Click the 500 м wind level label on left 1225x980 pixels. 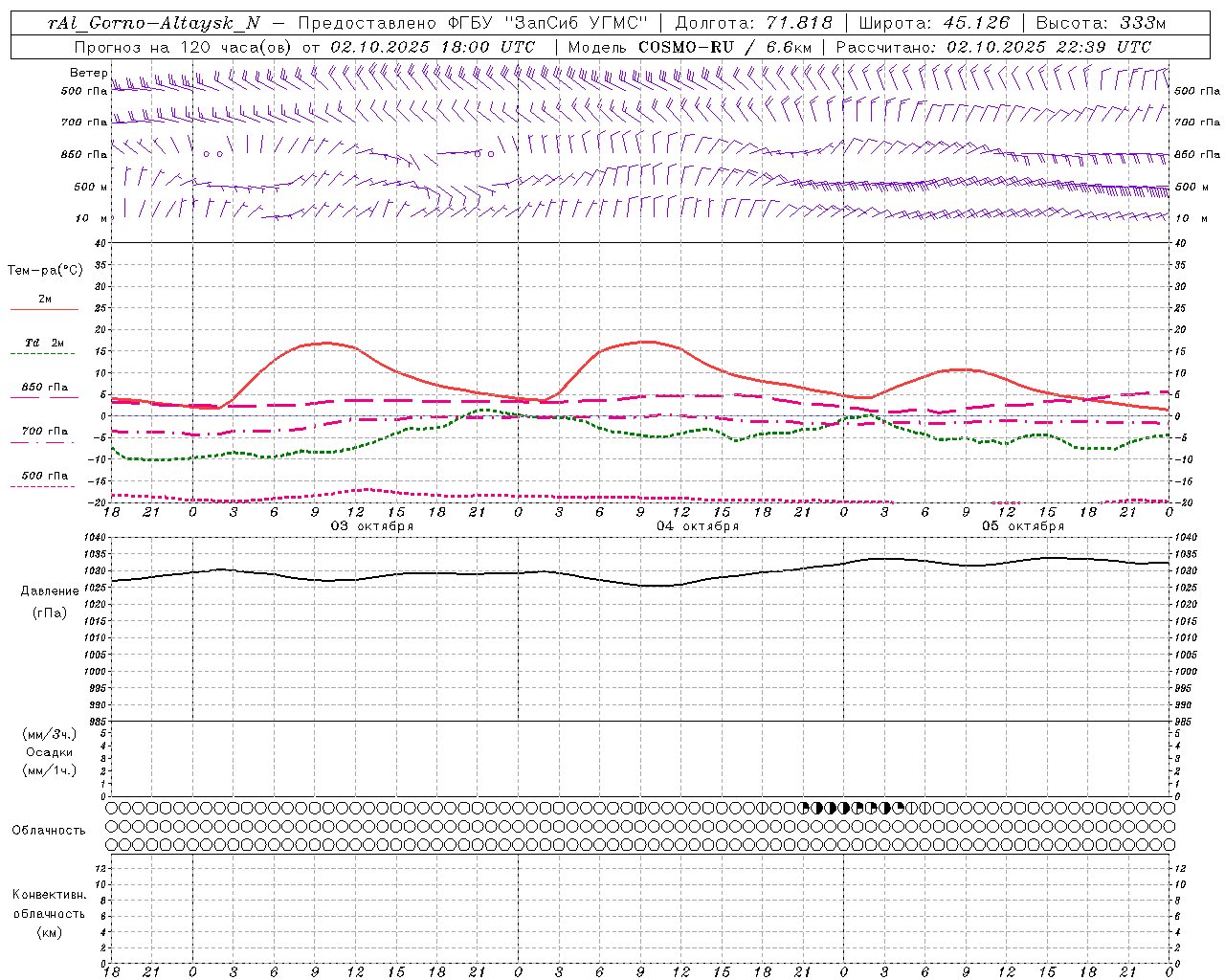(x=91, y=187)
